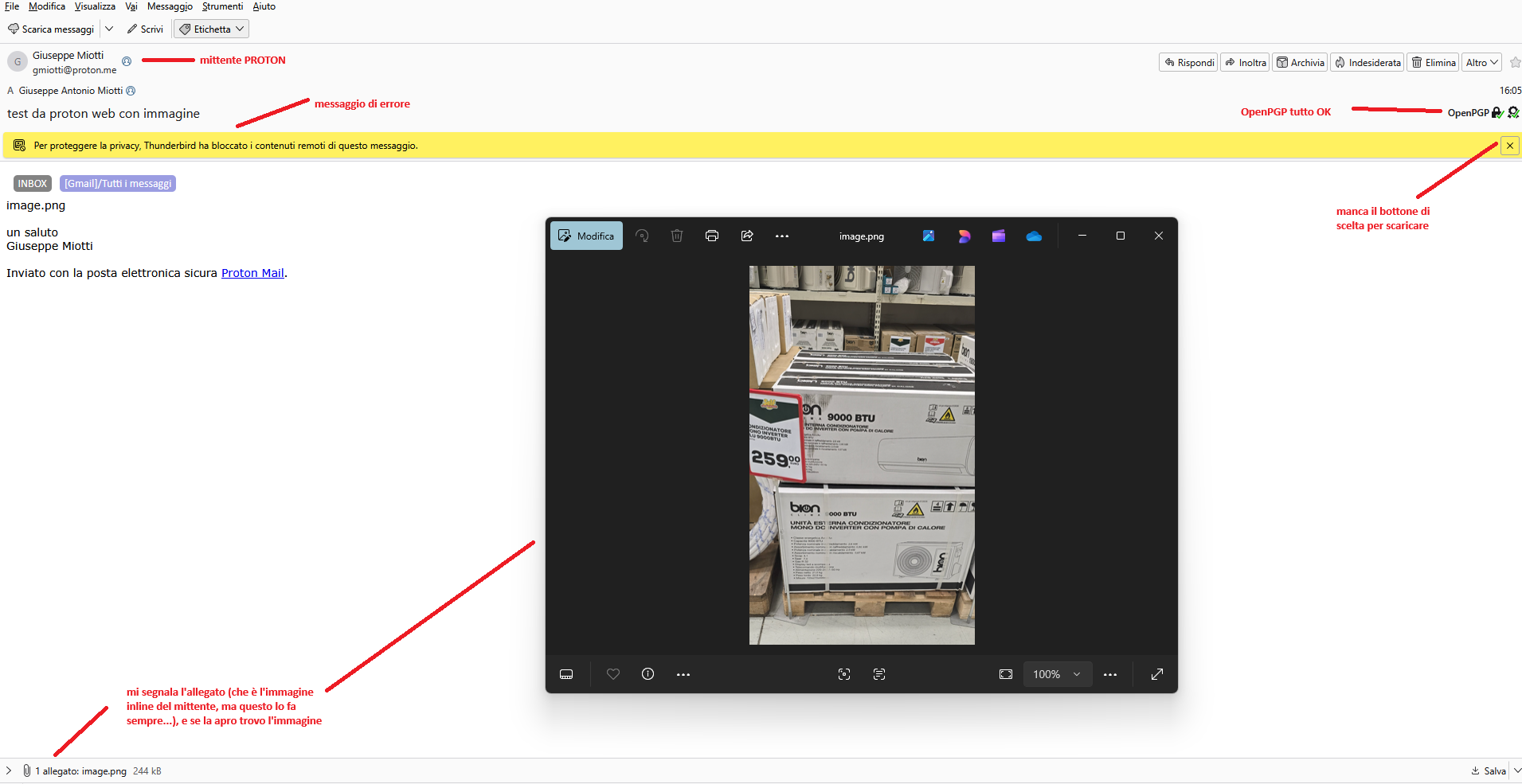Dismiss the yellow privacy notification bar

pyautogui.click(x=1510, y=146)
